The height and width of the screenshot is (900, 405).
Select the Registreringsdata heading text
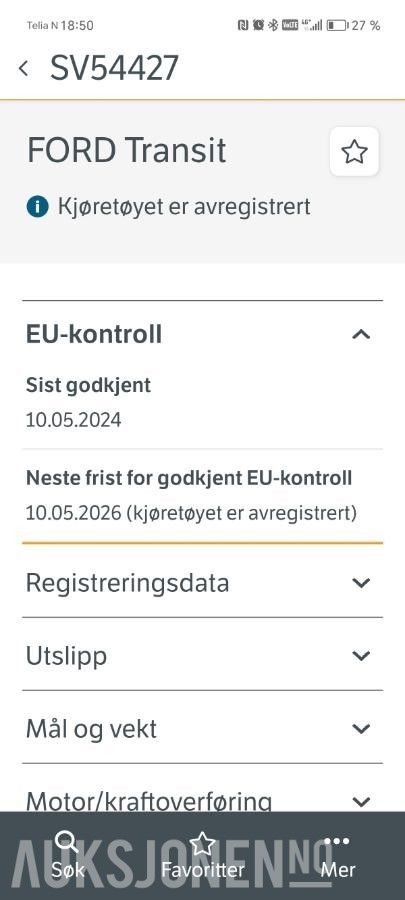point(127,584)
